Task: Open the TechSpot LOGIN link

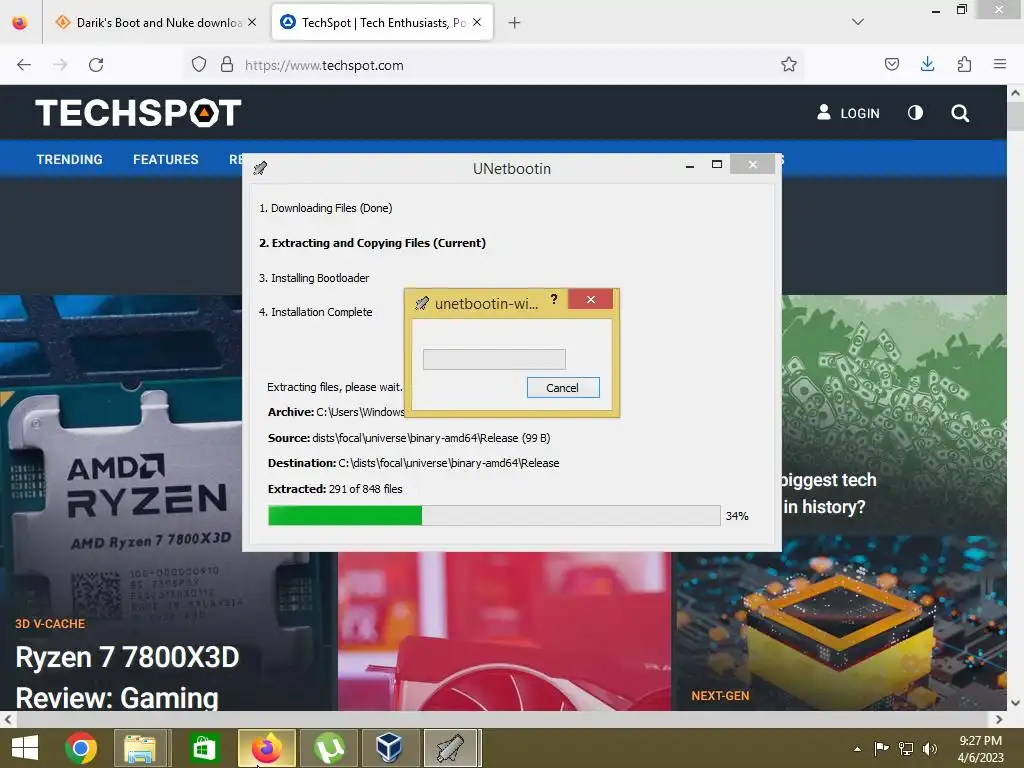Action: tap(848, 113)
